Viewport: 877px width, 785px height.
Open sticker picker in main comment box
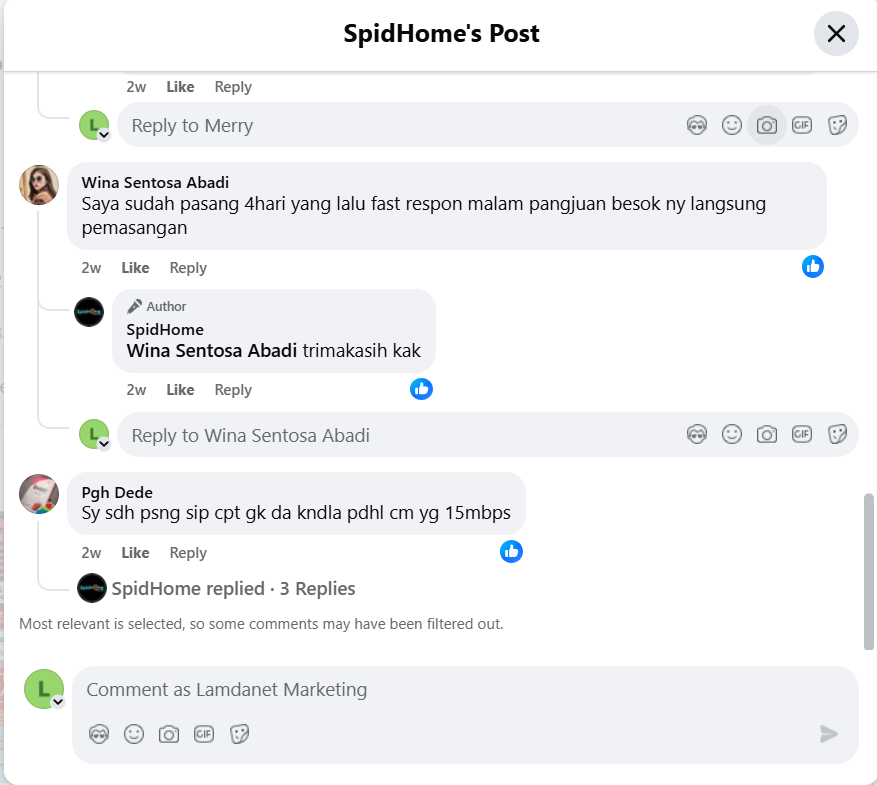pos(239,734)
